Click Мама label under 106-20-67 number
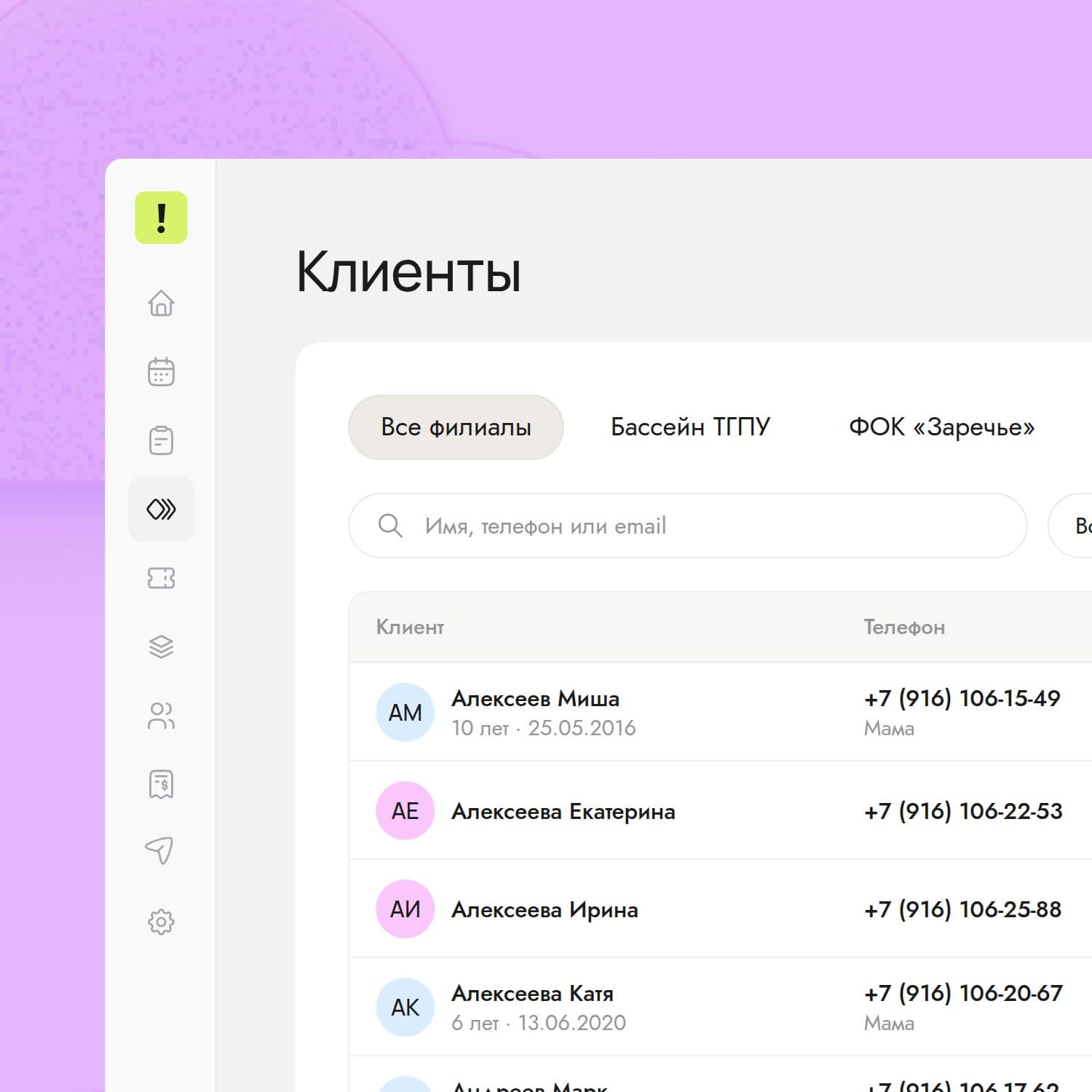 point(889,1024)
